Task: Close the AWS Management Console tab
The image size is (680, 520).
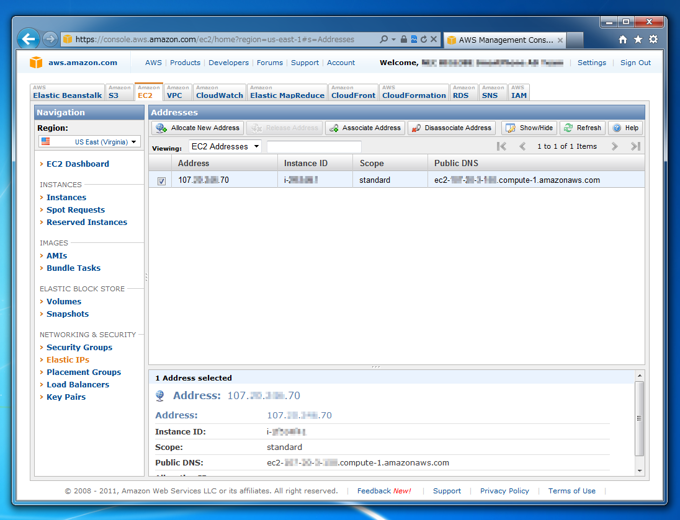Action: tap(560, 40)
